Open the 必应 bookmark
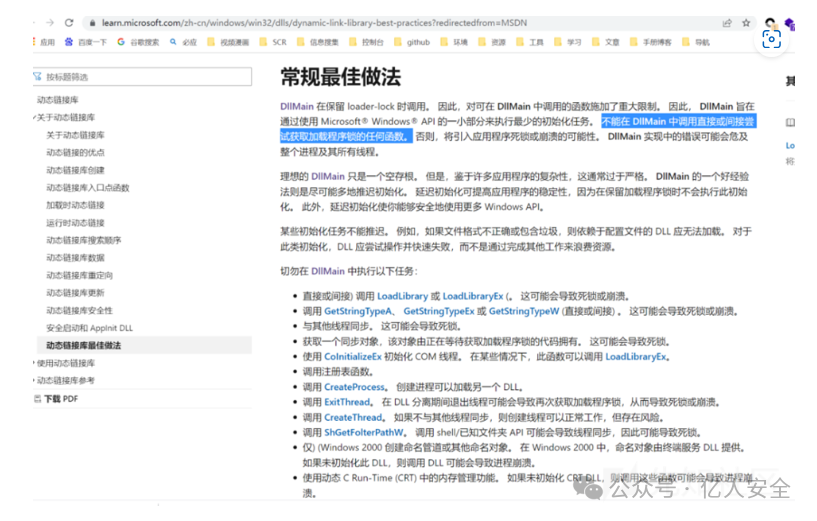Screen dimensions: 817x521 point(183,42)
